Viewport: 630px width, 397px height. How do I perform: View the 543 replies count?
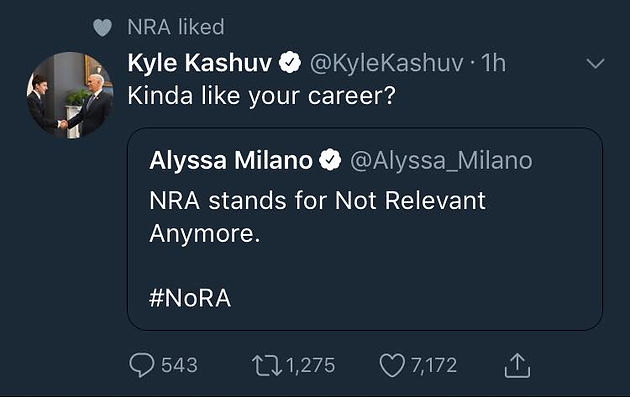[x=179, y=365]
